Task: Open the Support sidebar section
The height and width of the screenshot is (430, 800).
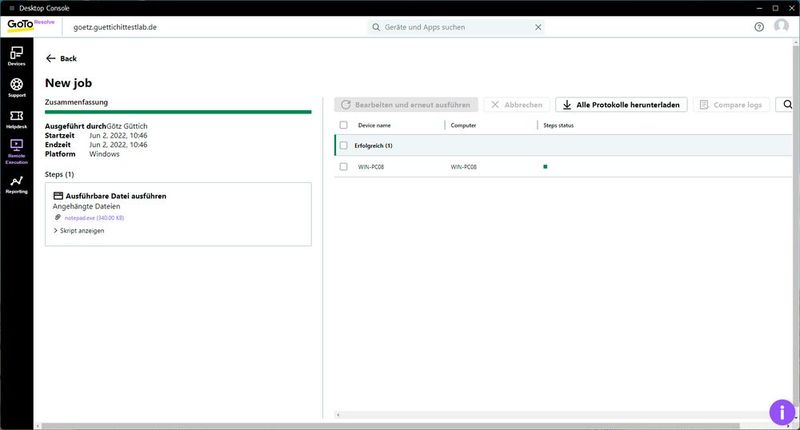Action: [16, 88]
